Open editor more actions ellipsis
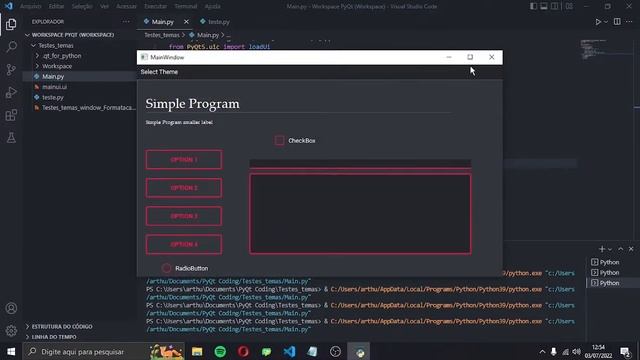640x360 pixels. click(629, 22)
